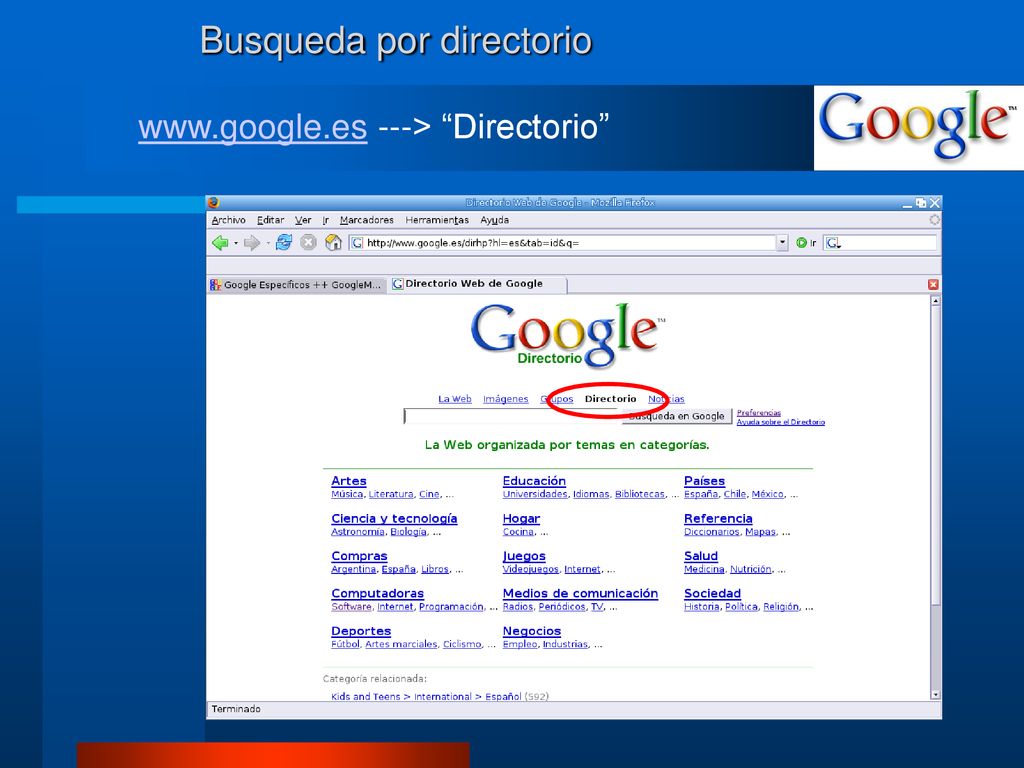1024x768 pixels.
Task: Open the Hogar category
Action: point(521,519)
